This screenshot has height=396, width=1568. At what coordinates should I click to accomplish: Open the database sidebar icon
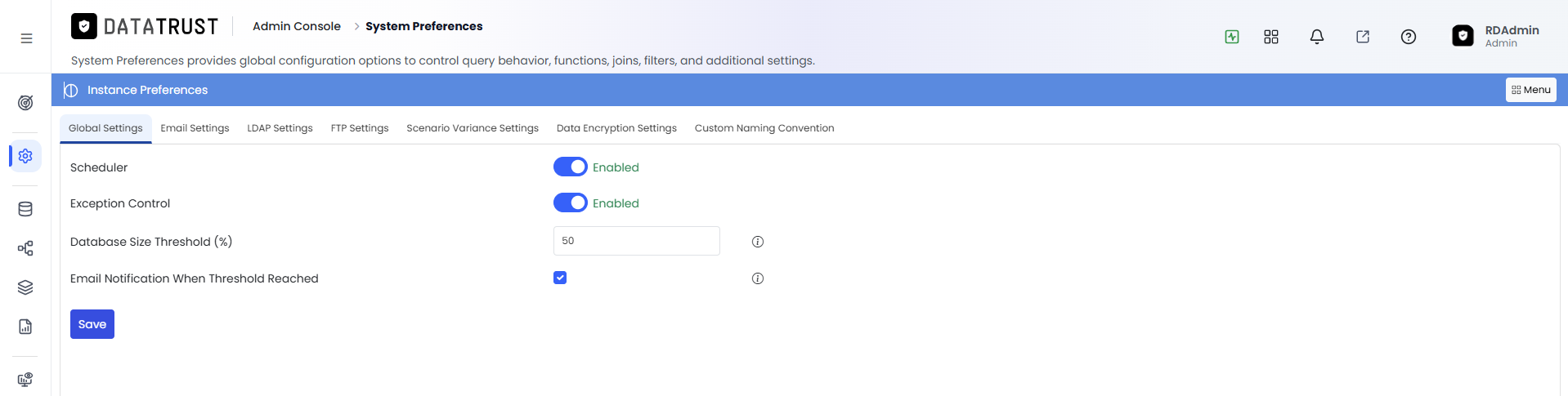pos(25,209)
